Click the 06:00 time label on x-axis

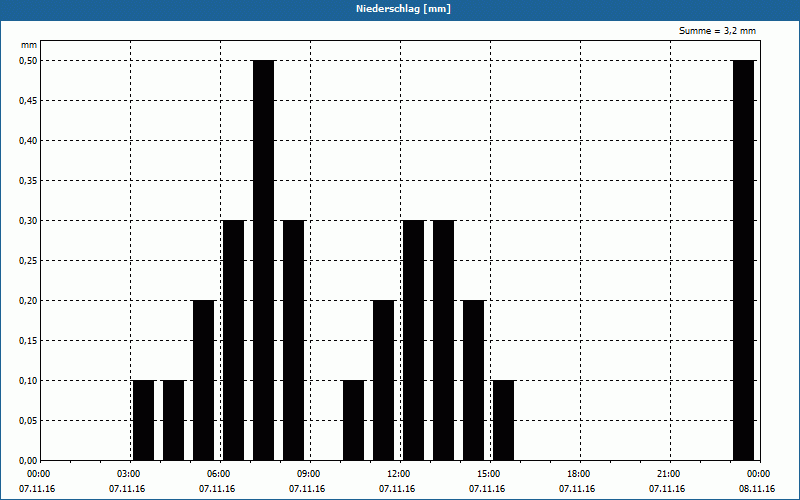(219, 474)
